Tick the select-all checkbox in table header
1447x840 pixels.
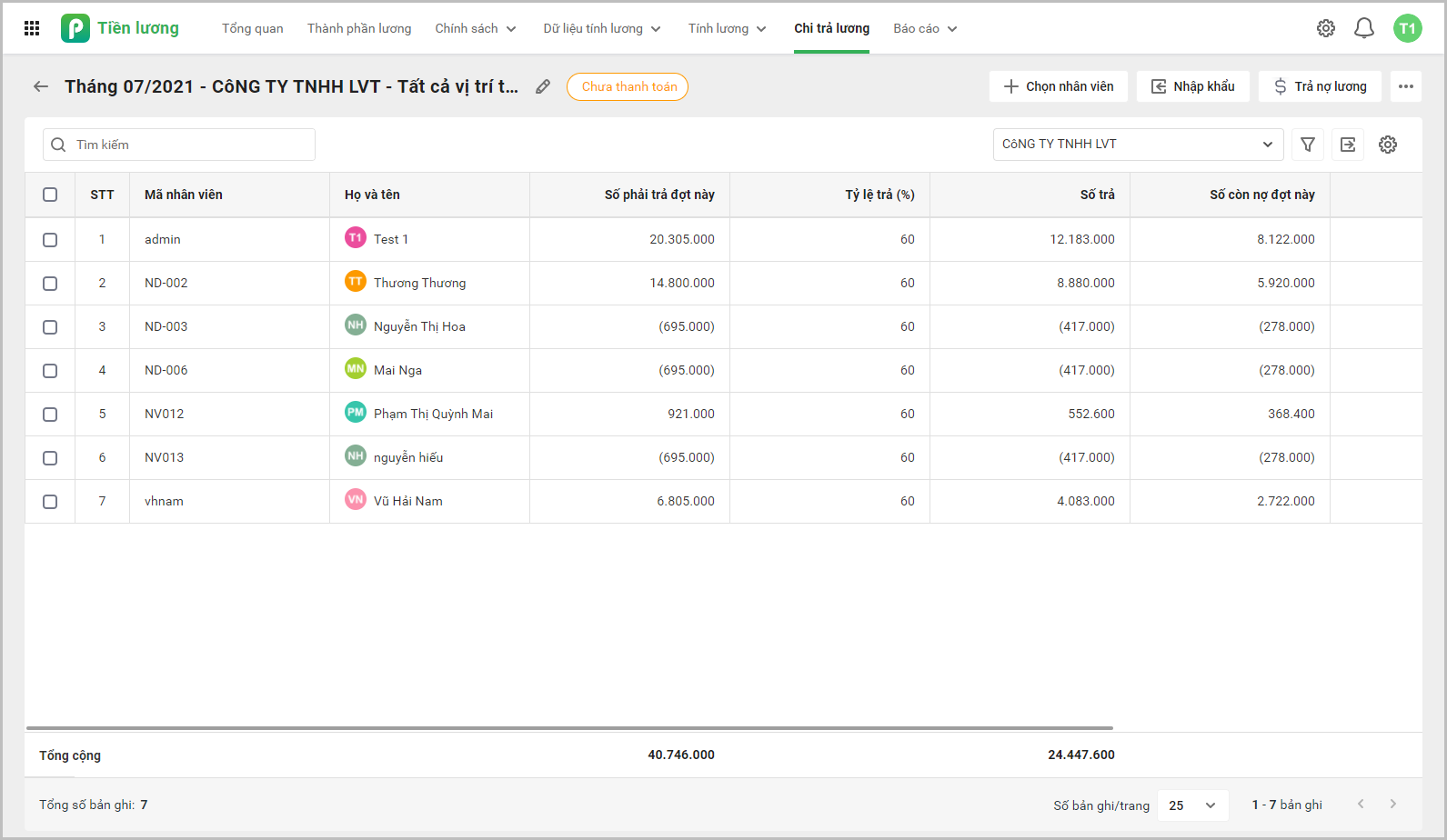(50, 195)
